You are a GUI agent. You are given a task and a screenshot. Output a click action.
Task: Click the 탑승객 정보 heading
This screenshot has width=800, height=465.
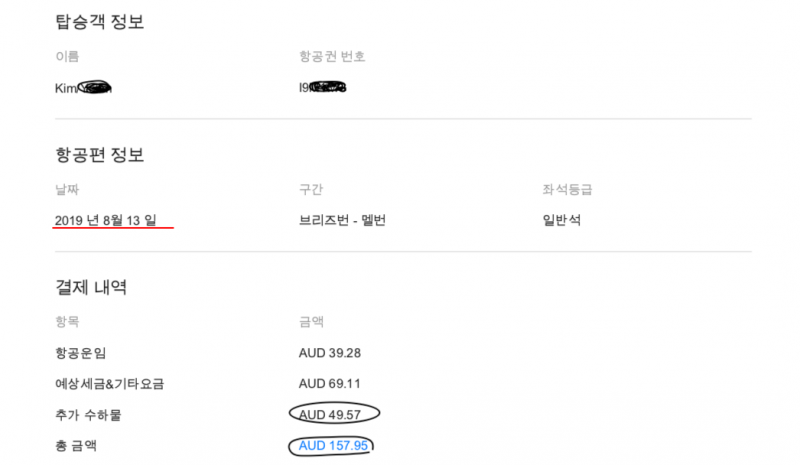(99, 21)
